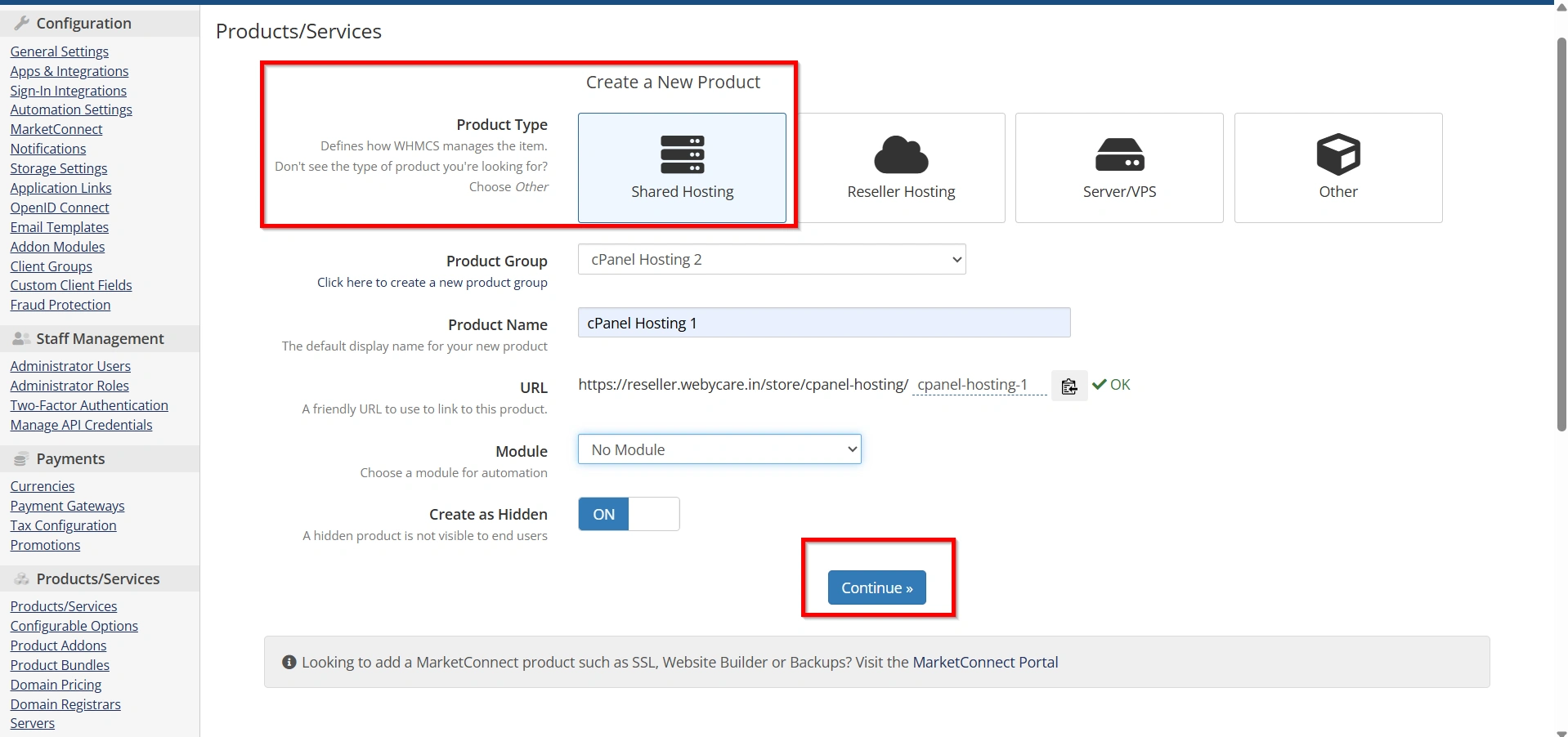Click Choose Other hint text
The width and height of the screenshot is (1568, 737).
[x=508, y=186]
